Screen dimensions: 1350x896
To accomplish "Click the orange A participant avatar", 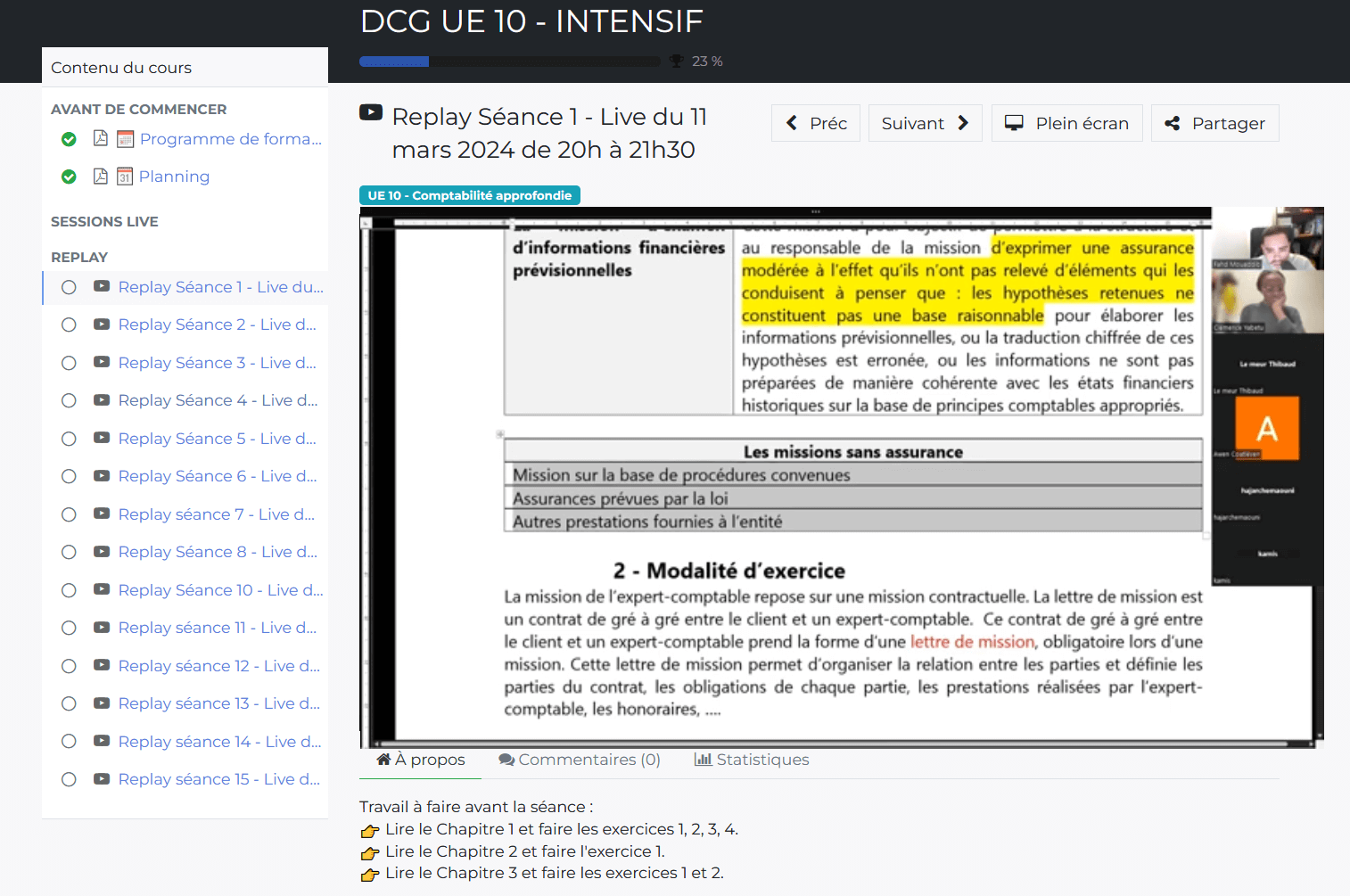I will [x=1266, y=428].
